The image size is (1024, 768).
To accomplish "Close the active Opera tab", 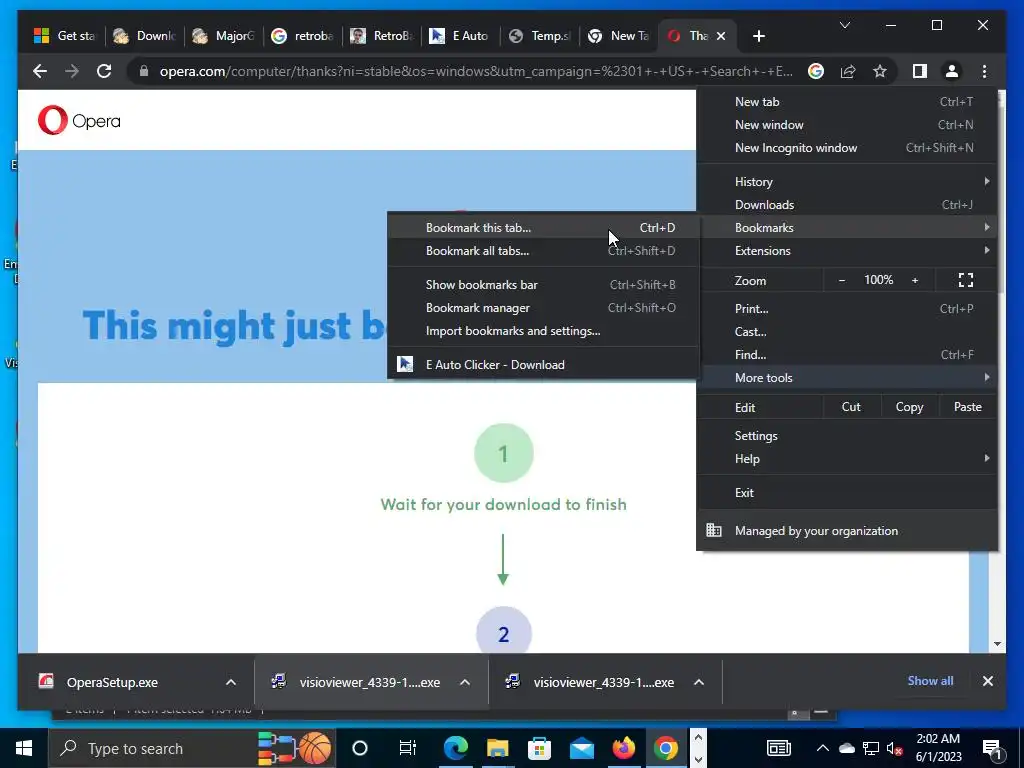I will click(721, 36).
